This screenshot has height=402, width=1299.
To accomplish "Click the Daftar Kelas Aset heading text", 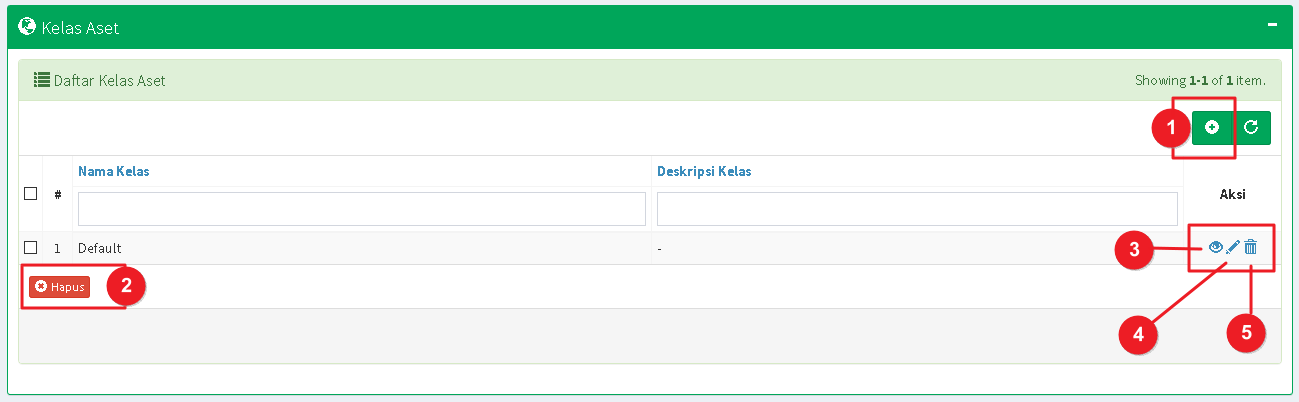I will [110, 80].
